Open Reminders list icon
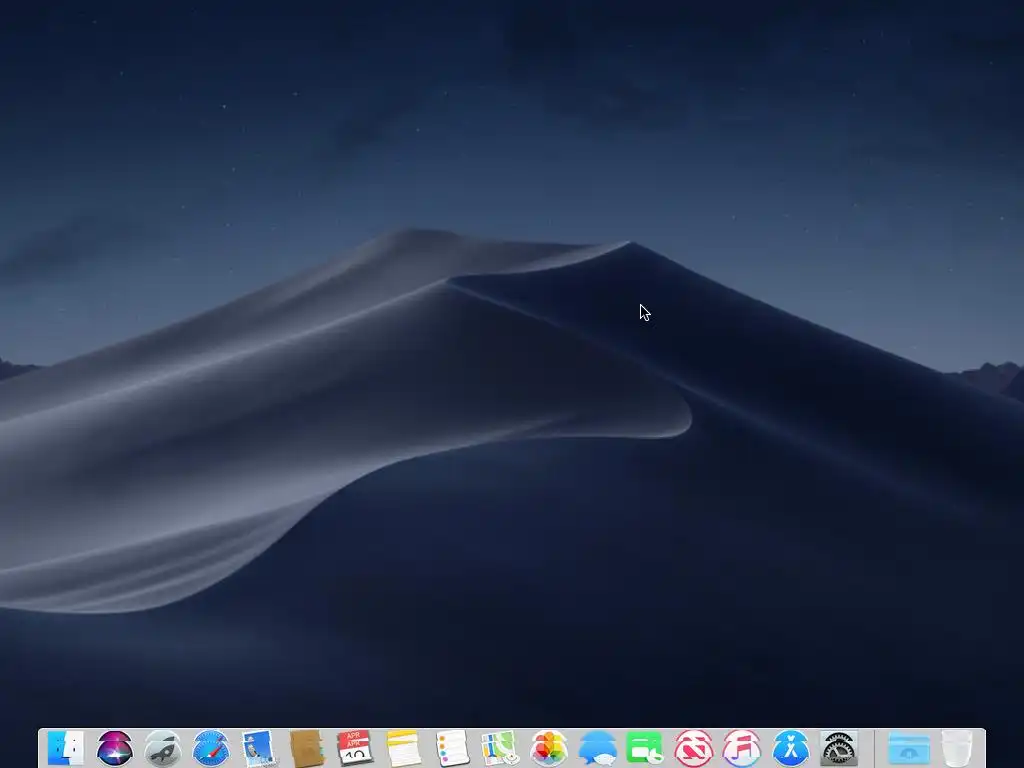 click(452, 748)
